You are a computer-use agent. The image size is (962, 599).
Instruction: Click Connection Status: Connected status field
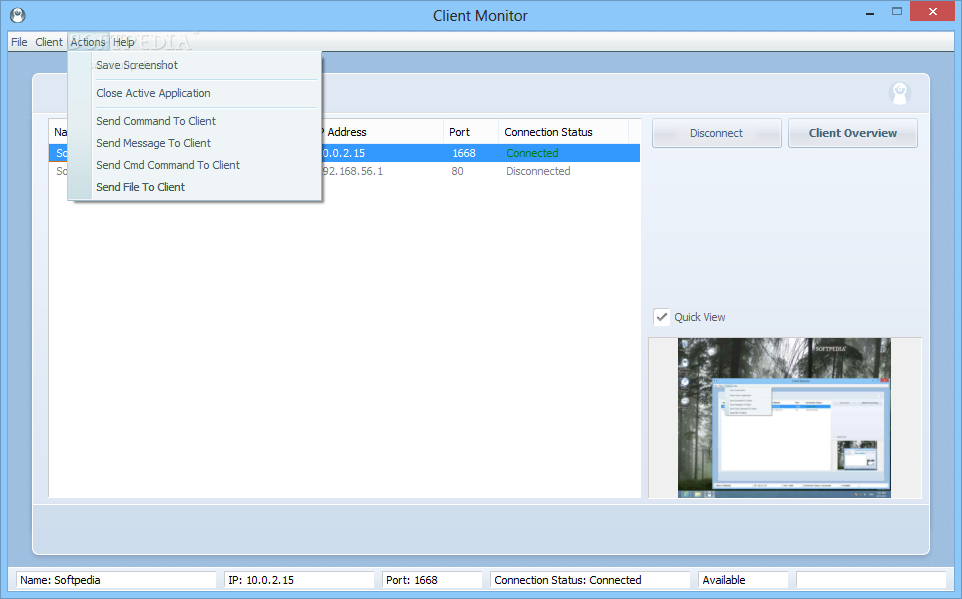590,580
